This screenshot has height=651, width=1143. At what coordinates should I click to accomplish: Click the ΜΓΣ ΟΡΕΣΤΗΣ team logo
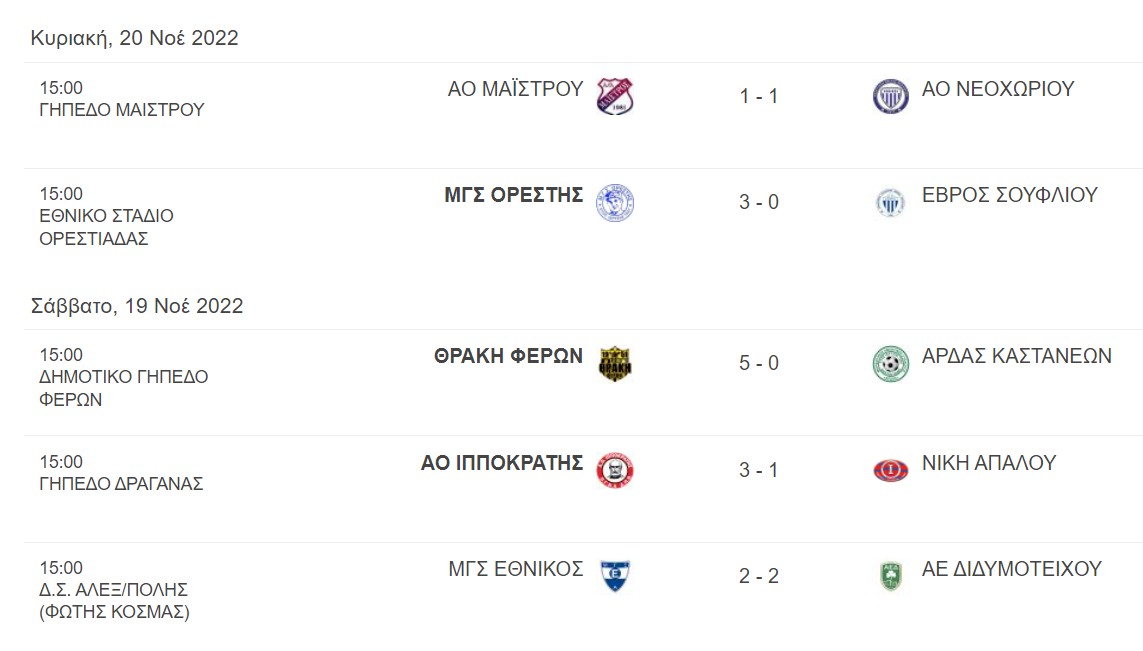615,203
